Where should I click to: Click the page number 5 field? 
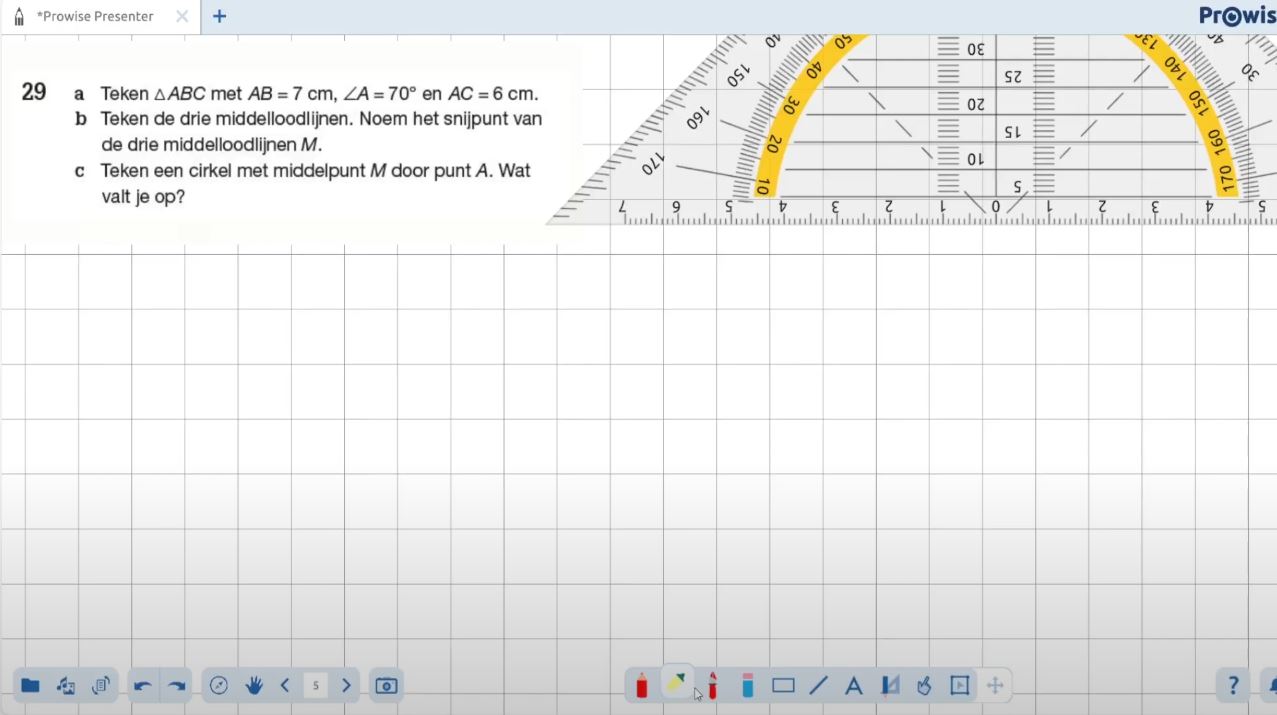pyautogui.click(x=315, y=686)
